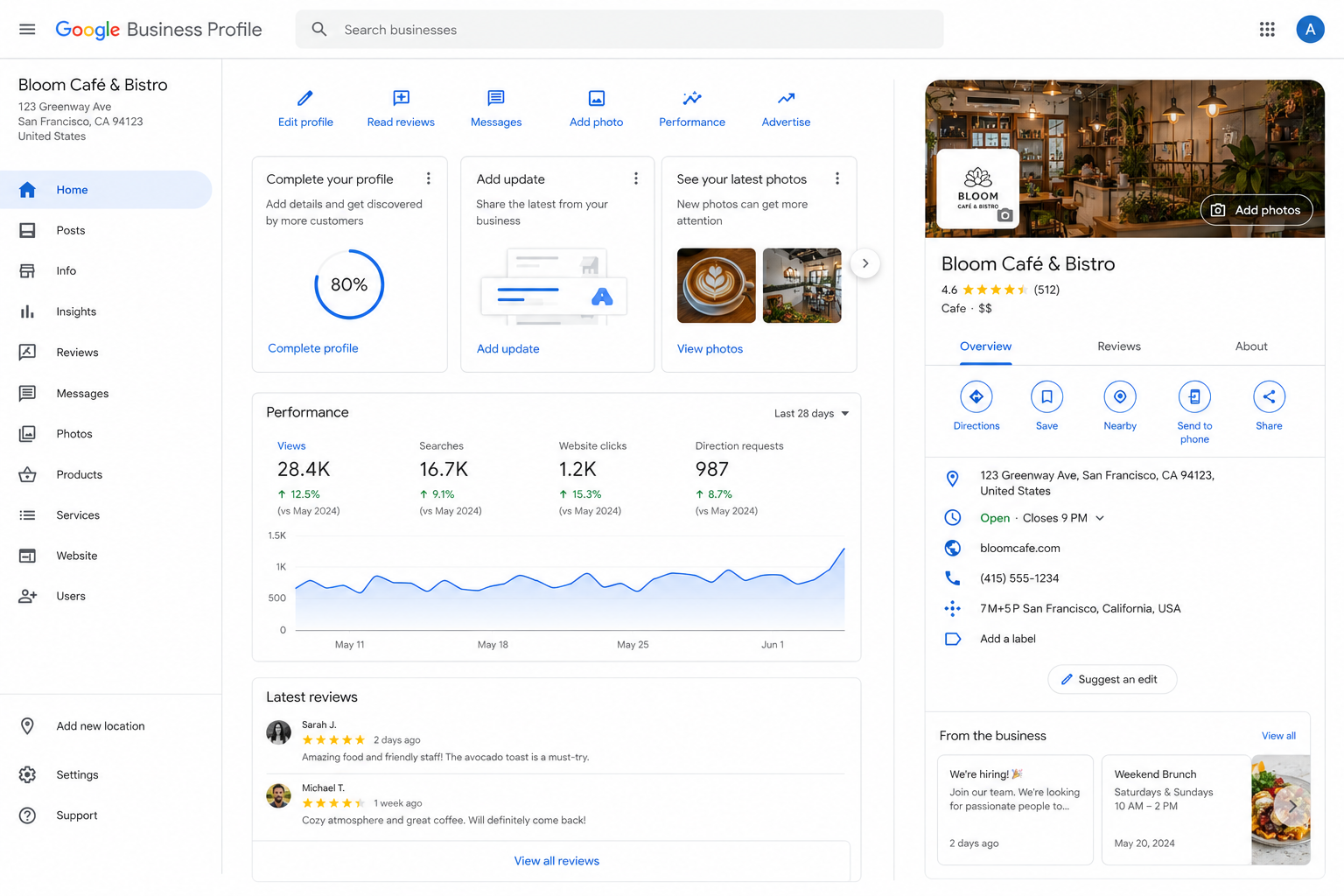Click Sarah J. reviewer avatar
The height and width of the screenshot is (896, 1344).
point(278,732)
